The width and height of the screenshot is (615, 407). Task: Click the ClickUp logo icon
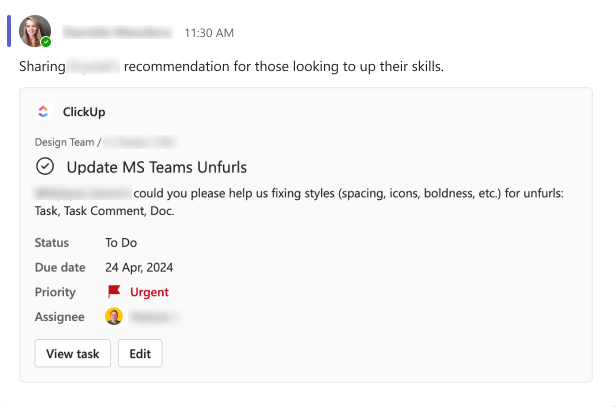(x=43, y=112)
